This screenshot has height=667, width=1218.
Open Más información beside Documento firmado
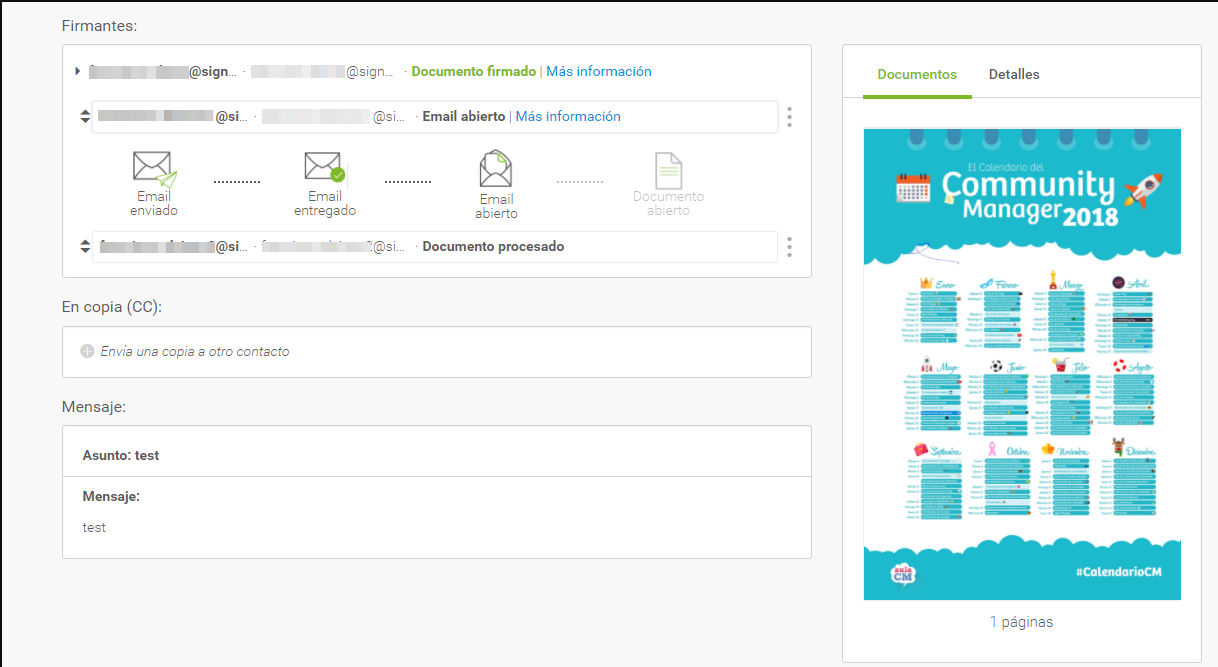pyautogui.click(x=599, y=71)
